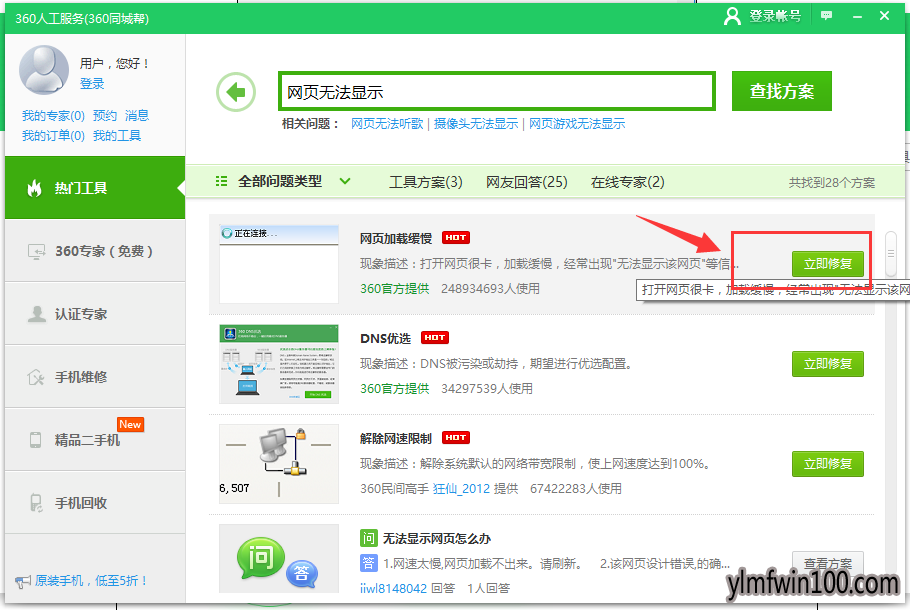This screenshot has height=610, width=910.
Task: Click the New badge on 精品二手机
Action: [x=131, y=424]
